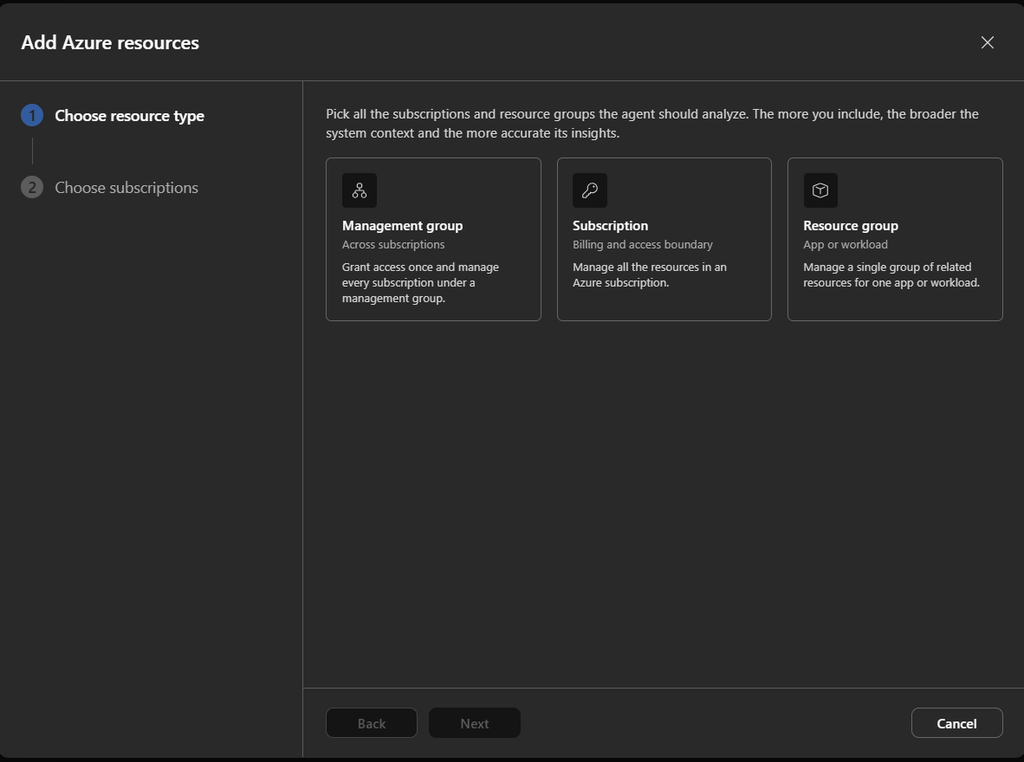The image size is (1024, 762).
Task: Click the 'Manage all the resources' description
Action: pyautogui.click(x=649, y=275)
